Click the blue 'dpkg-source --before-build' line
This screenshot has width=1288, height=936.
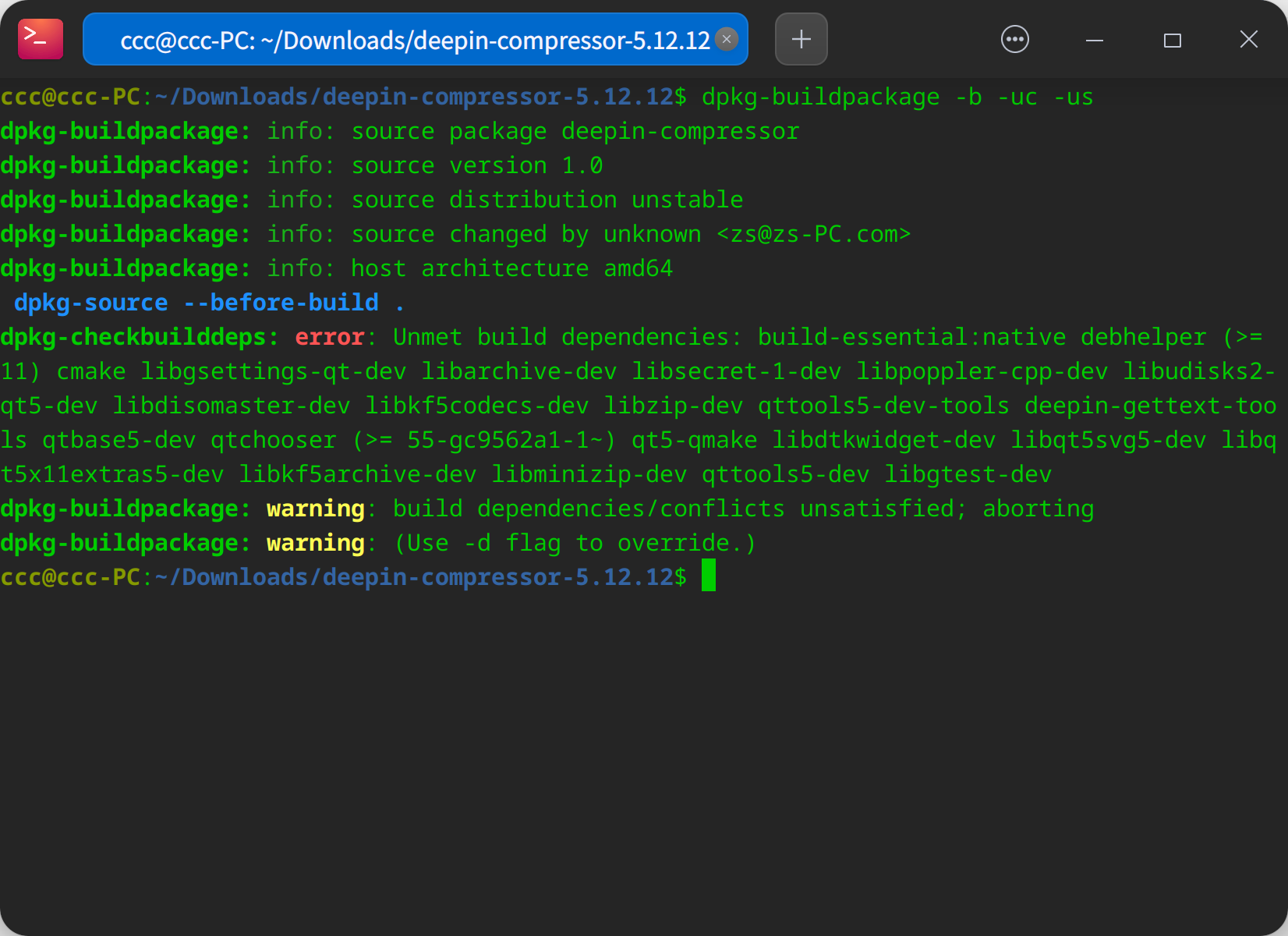pyautogui.click(x=196, y=303)
